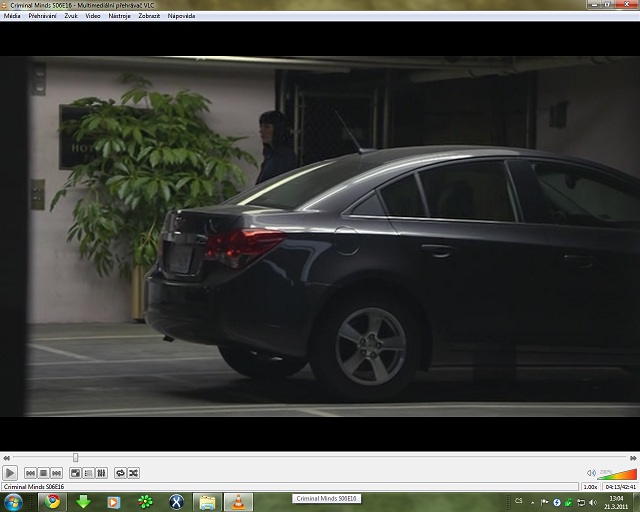This screenshot has height=512, width=640.
Task: Open extended settings (equalizer sliders icon)
Action: [102, 473]
